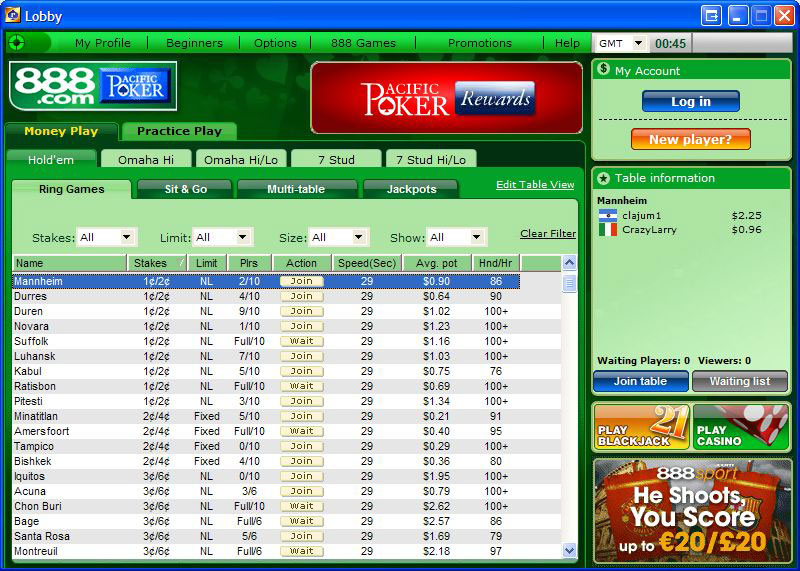This screenshot has height=571, width=800.
Task: Sort by the Stakes column header
Action: point(157,263)
